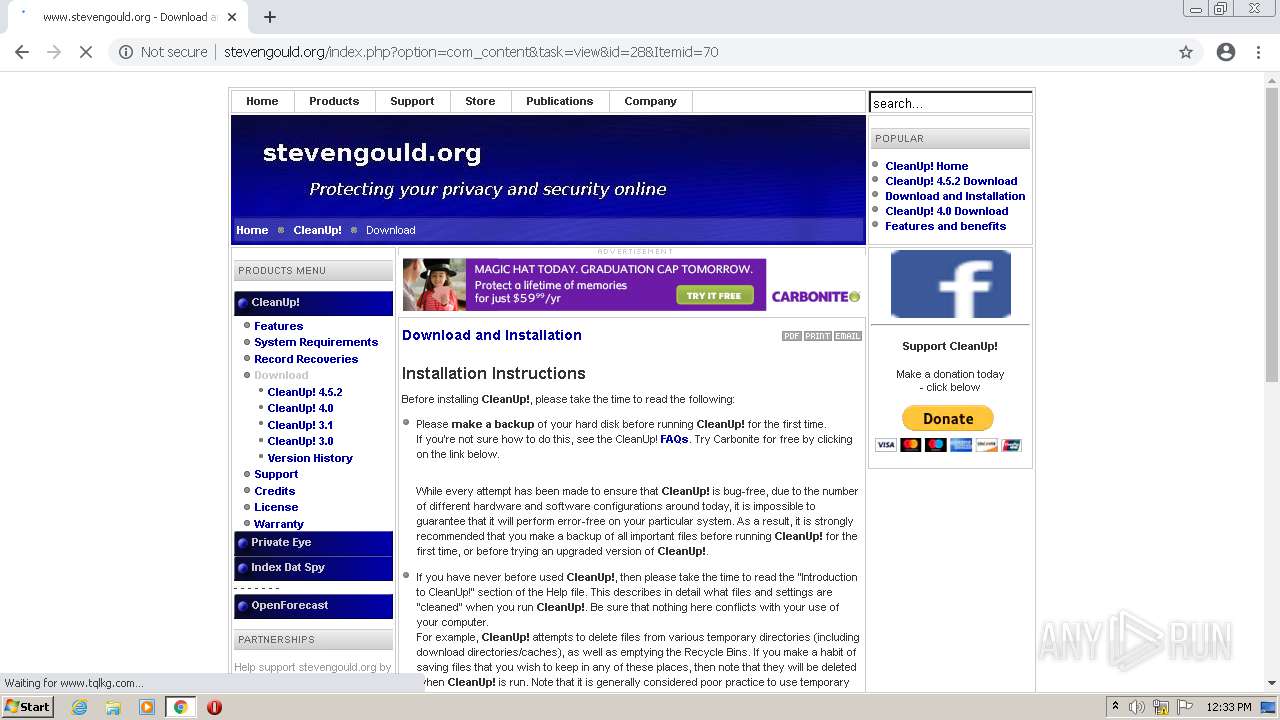Bookmark this page with the star

(1186, 52)
